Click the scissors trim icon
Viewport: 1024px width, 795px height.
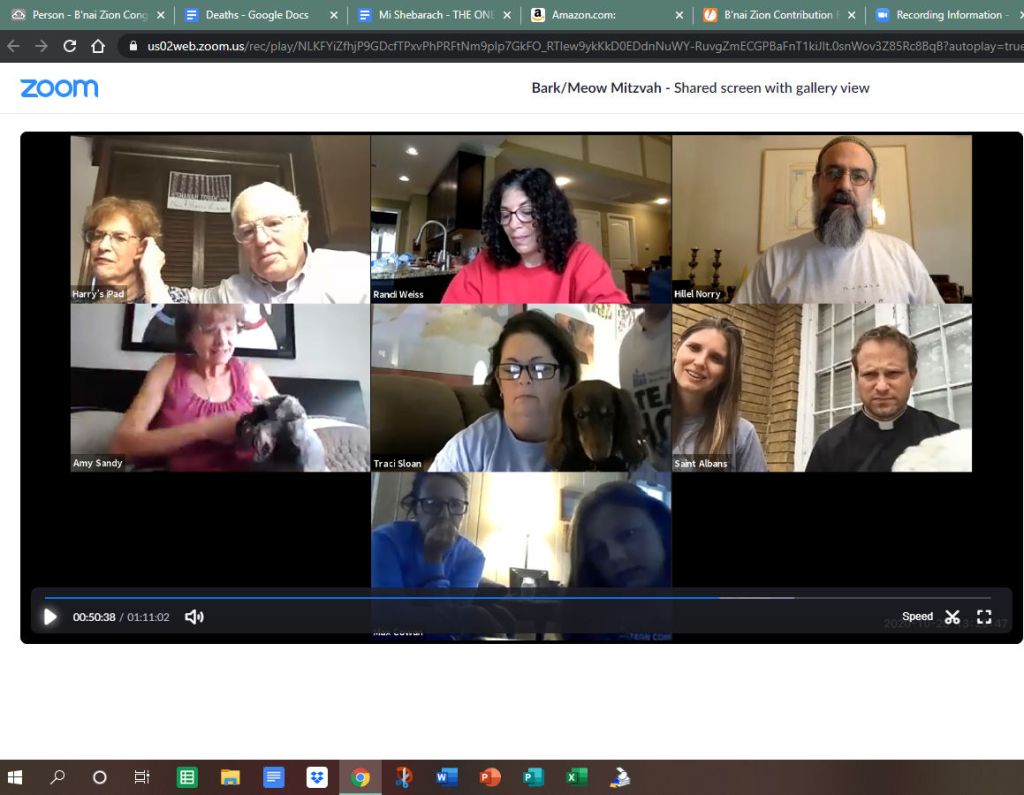pyautogui.click(x=952, y=617)
